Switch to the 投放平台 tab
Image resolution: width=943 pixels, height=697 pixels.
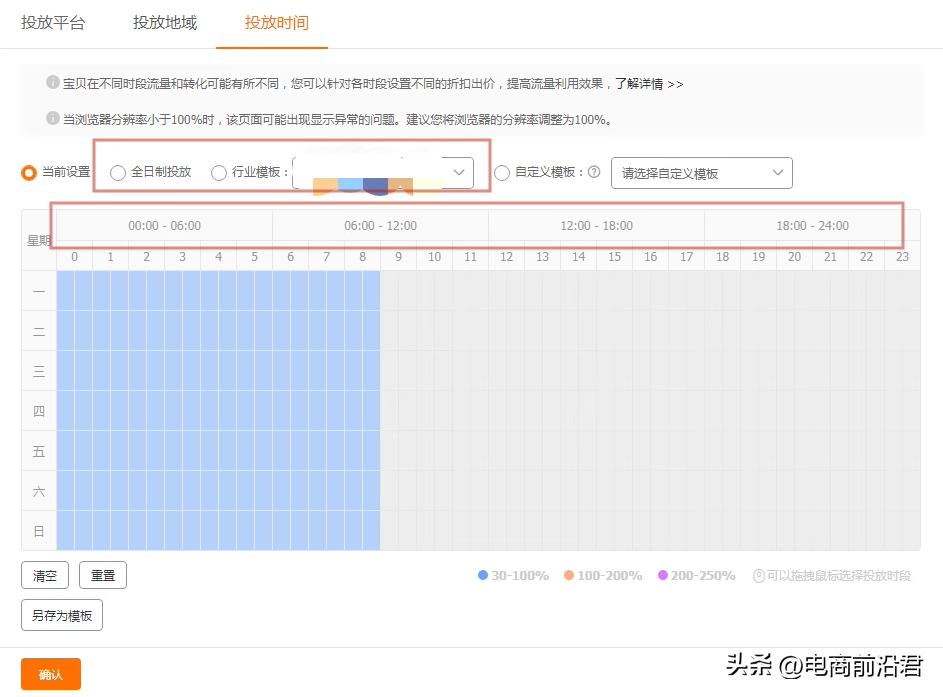[x=54, y=22]
